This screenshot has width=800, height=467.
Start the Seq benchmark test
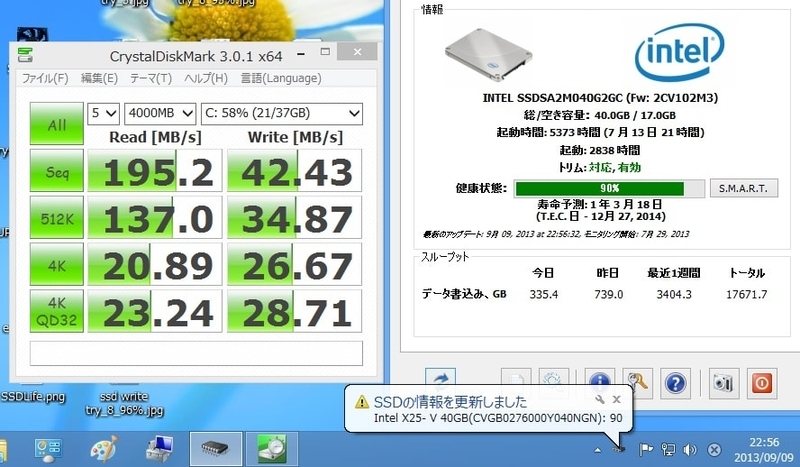pyautogui.click(x=57, y=170)
